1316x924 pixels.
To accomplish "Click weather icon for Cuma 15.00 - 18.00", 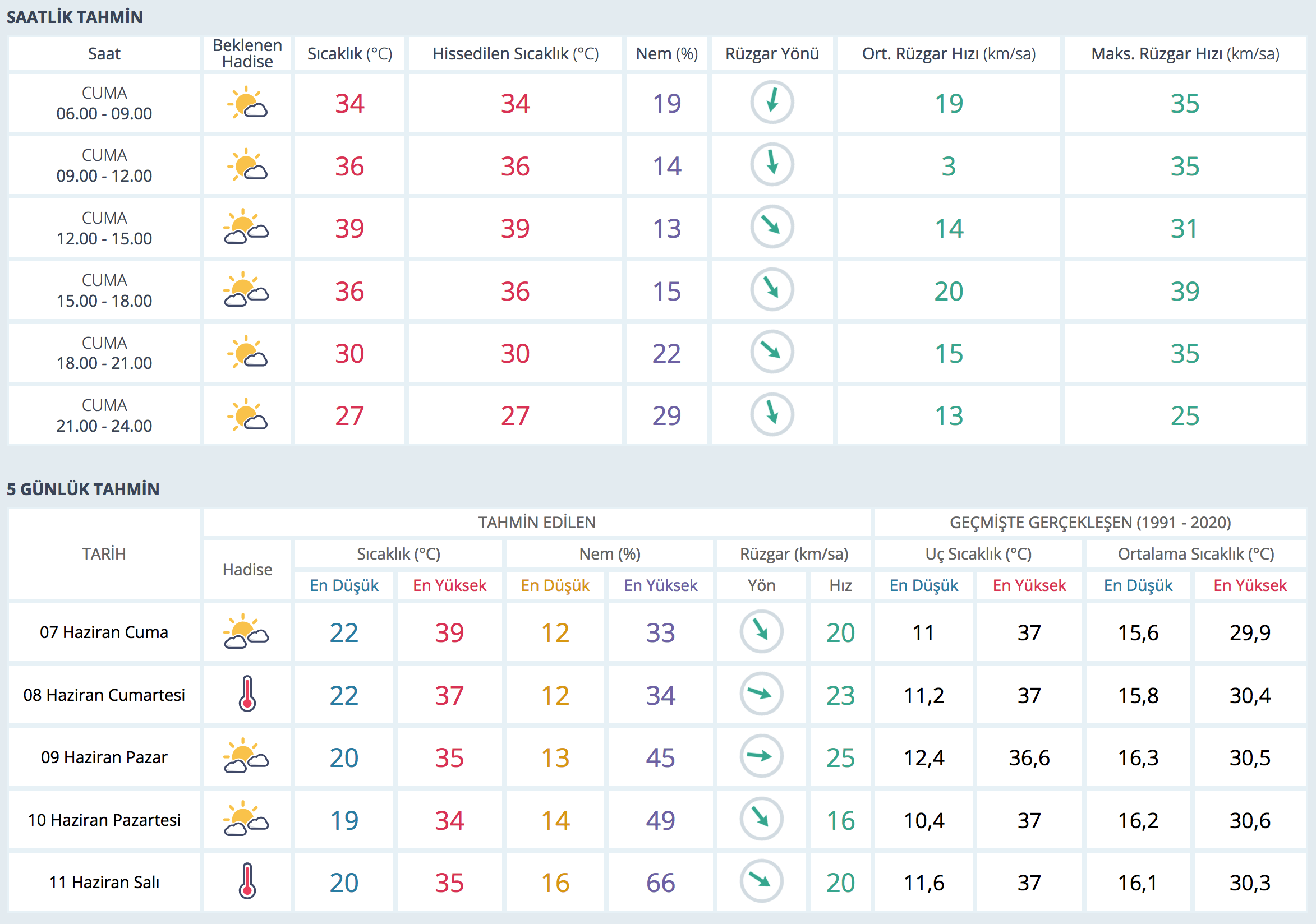I will pos(247,290).
